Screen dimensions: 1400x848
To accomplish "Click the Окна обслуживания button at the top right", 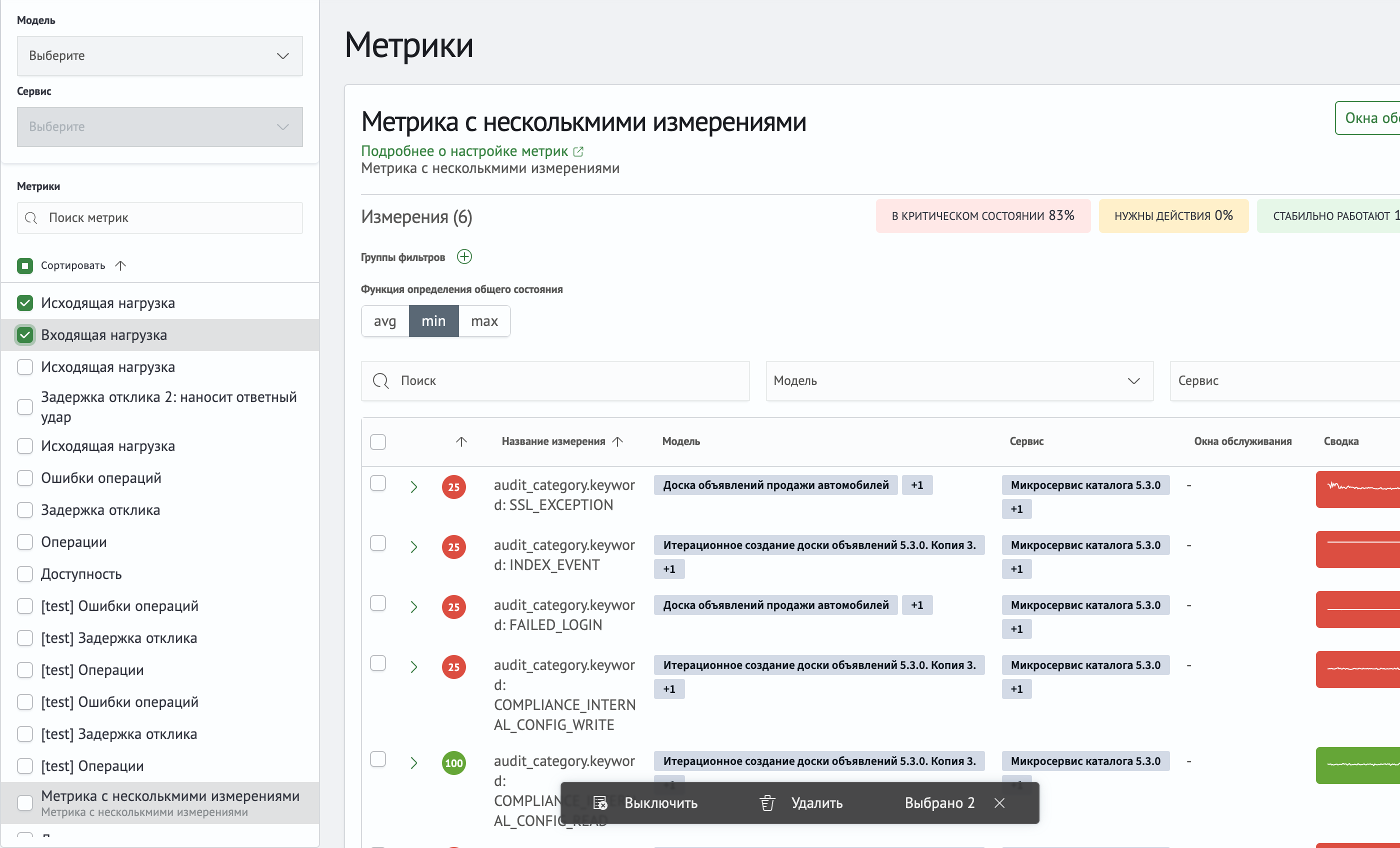I will pyautogui.click(x=1367, y=118).
